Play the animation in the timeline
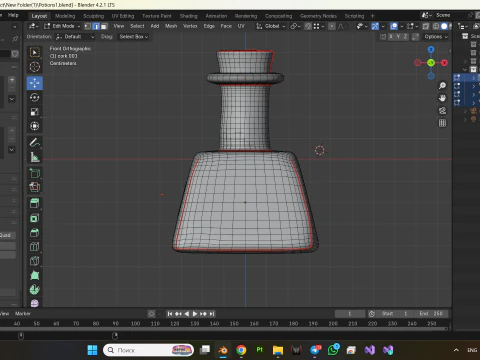 [x=195, y=314]
